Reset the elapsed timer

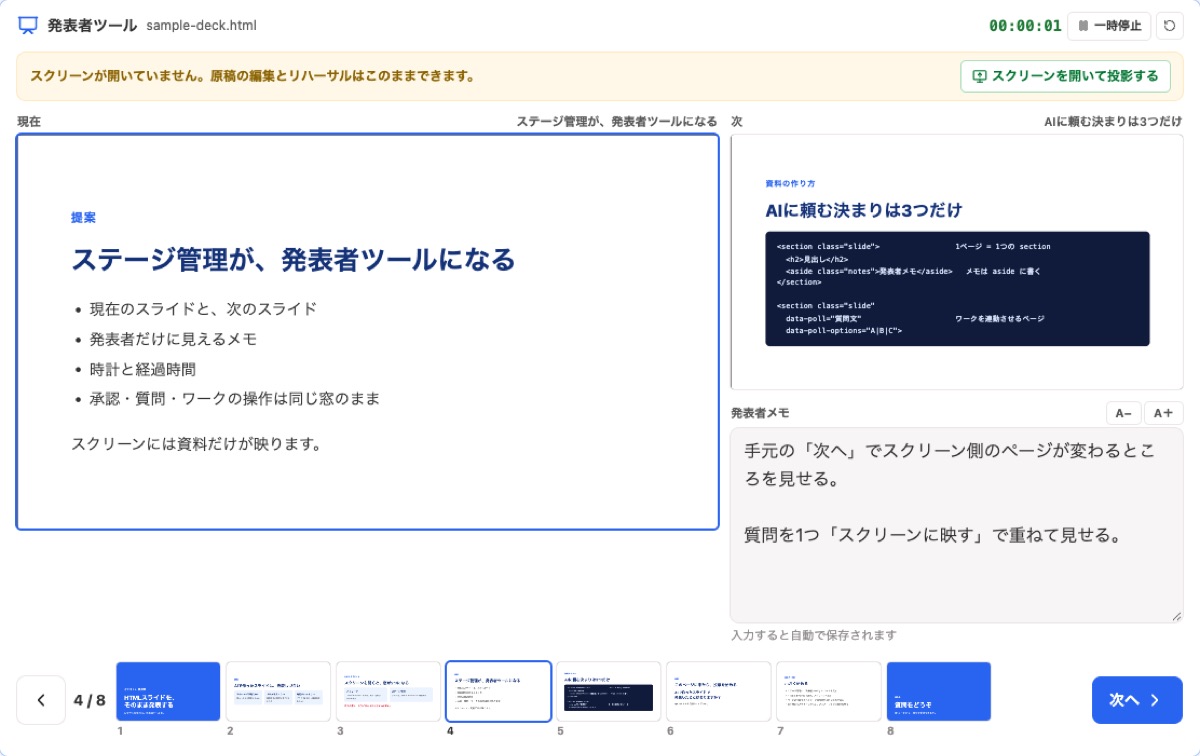[1170, 26]
